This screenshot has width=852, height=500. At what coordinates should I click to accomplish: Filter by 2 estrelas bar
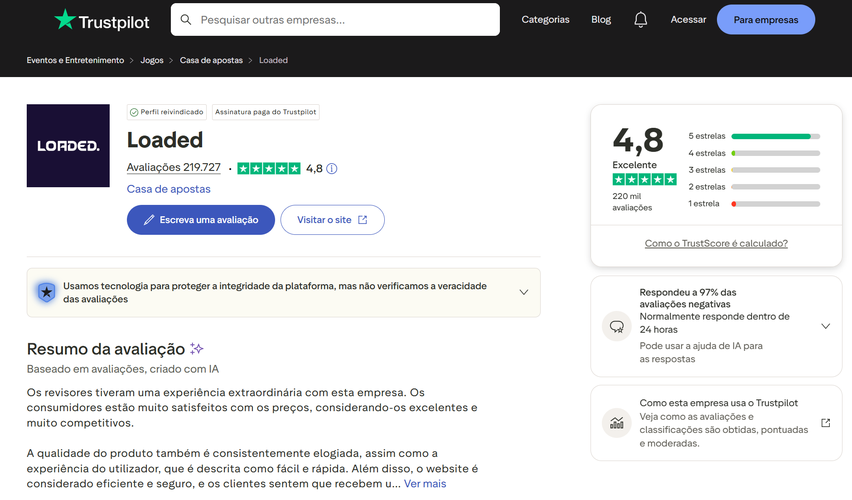pos(754,187)
